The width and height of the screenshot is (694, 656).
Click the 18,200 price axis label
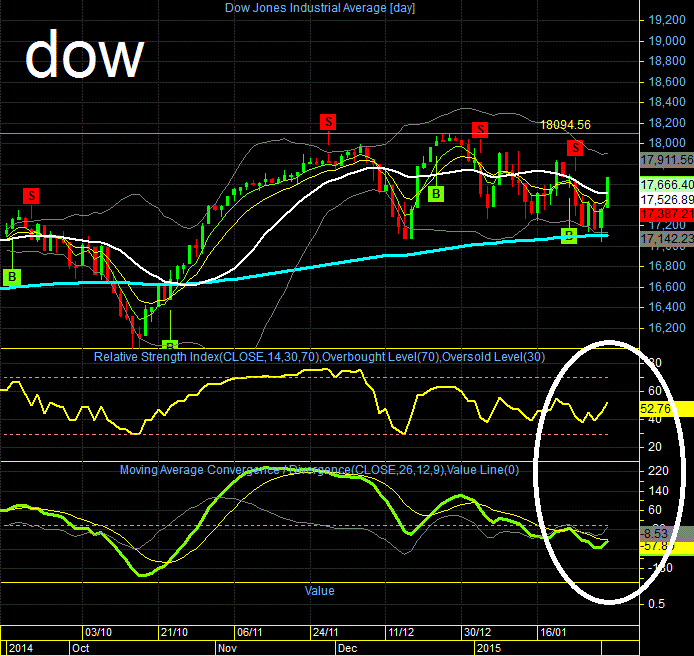tap(667, 123)
